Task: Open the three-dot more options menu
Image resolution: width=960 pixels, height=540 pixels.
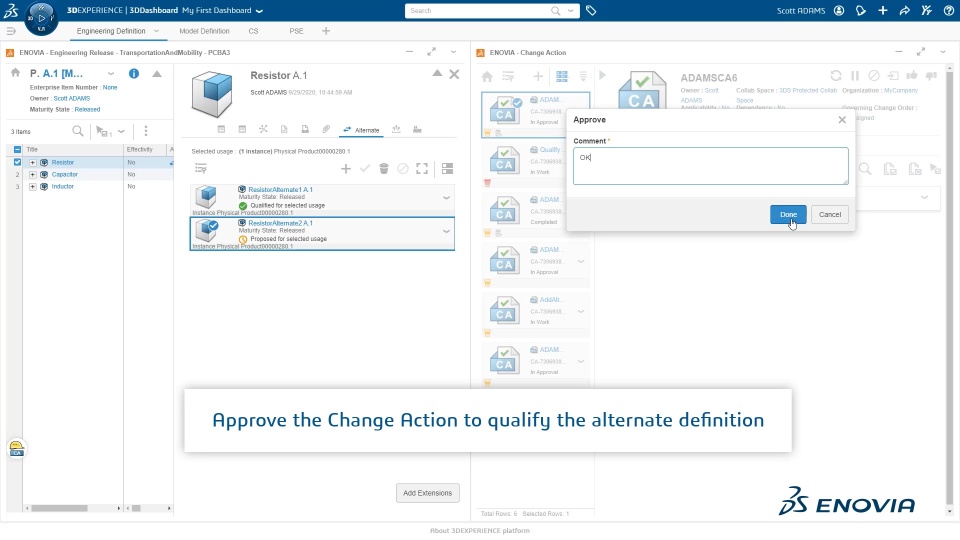Action: (x=146, y=131)
